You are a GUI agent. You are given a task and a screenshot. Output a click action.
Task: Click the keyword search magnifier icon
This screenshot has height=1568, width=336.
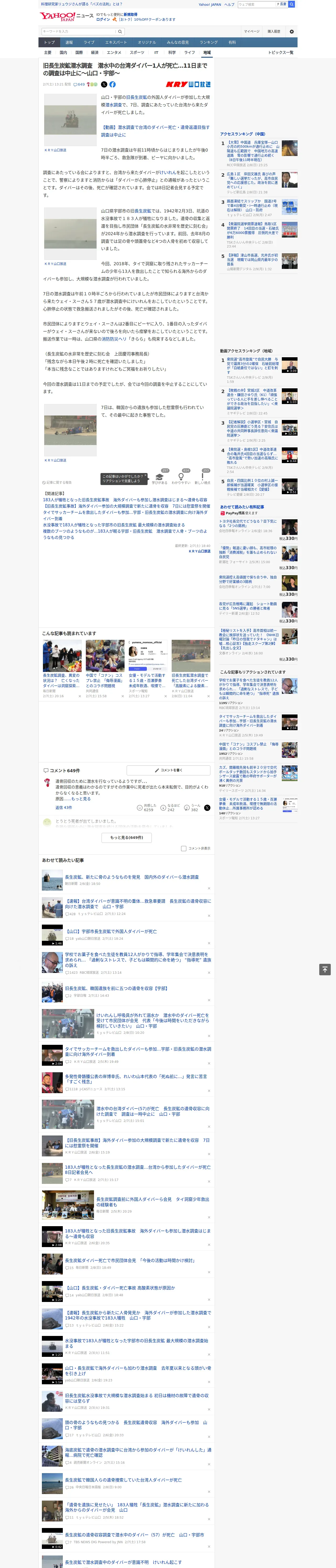click(x=120, y=32)
